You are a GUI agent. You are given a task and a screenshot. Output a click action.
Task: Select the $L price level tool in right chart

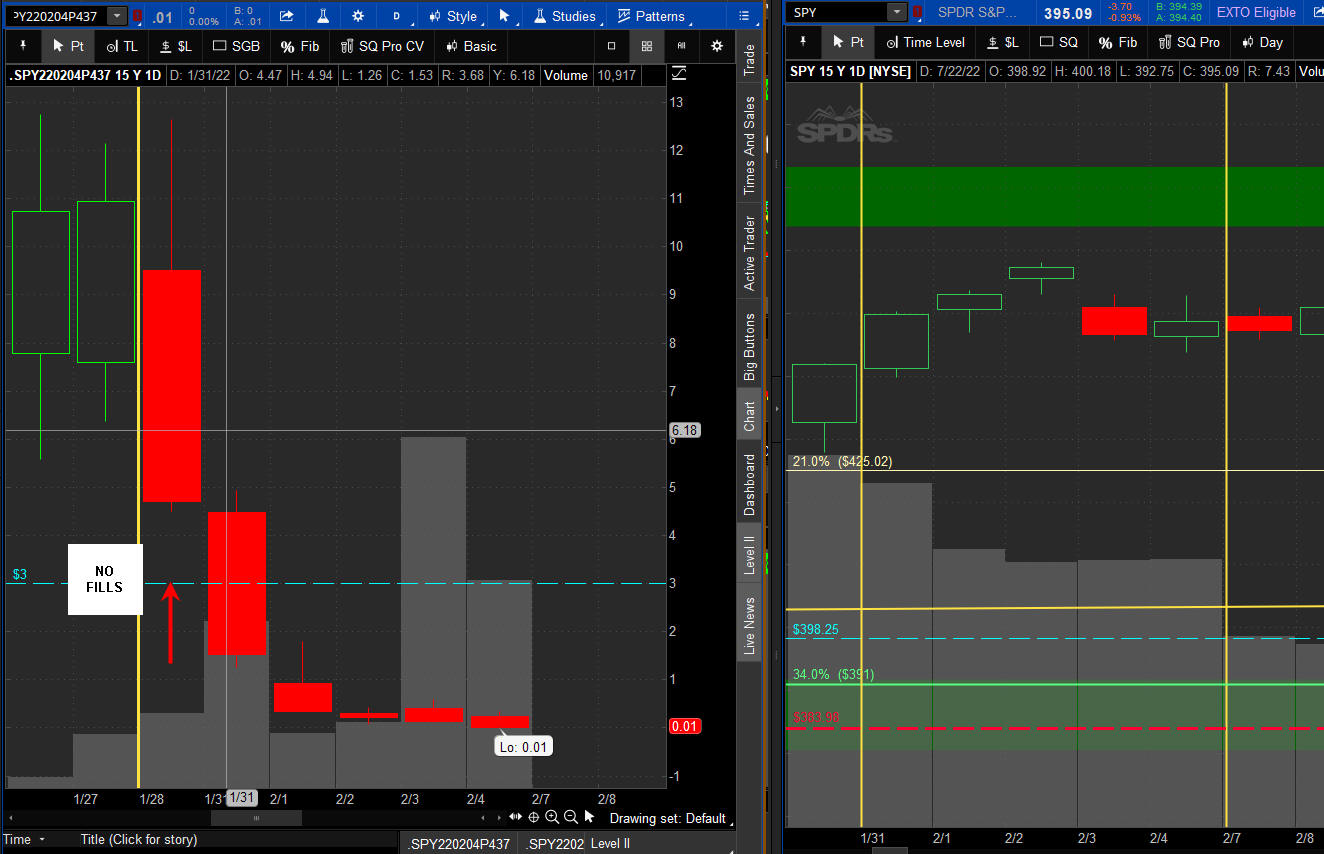point(1002,42)
